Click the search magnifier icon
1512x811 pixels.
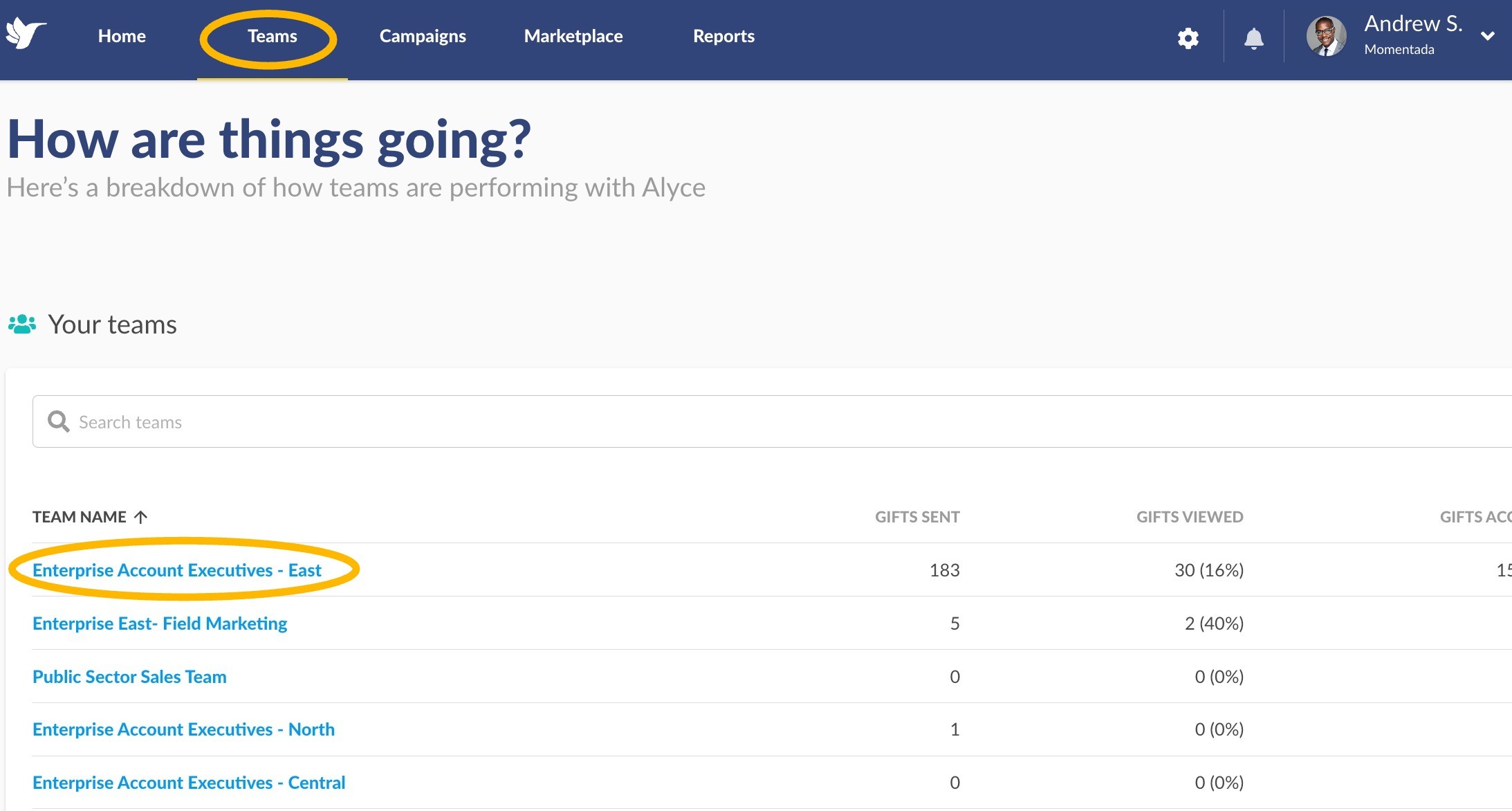point(59,421)
